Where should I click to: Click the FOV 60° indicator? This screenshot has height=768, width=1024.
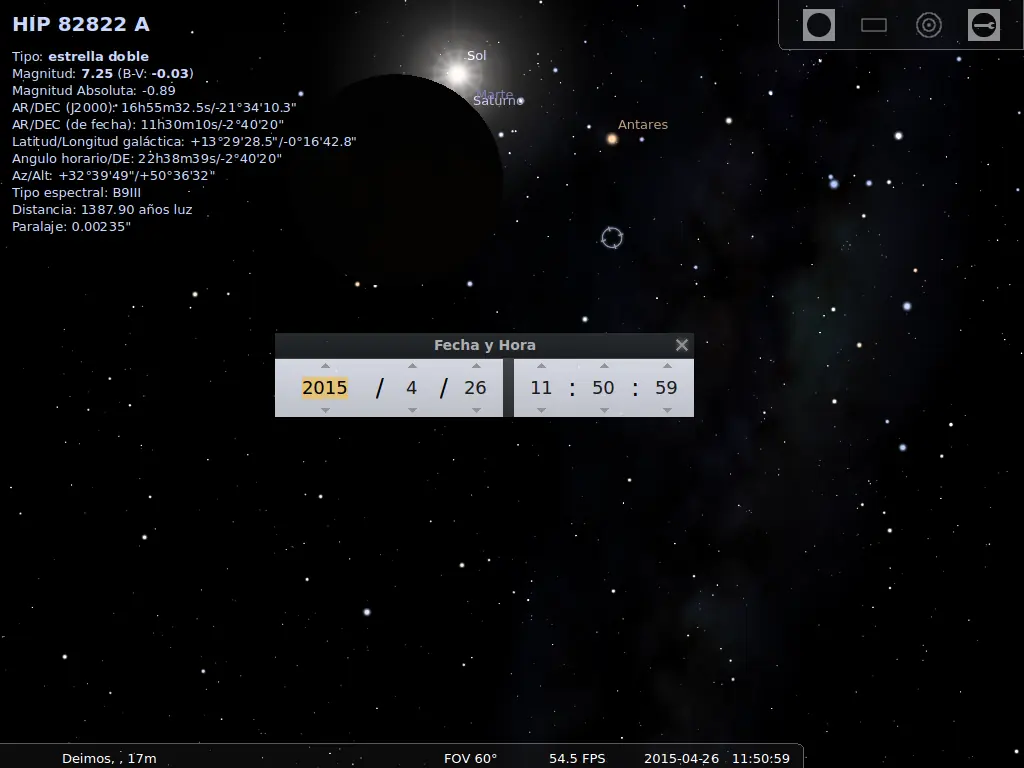click(x=470, y=758)
